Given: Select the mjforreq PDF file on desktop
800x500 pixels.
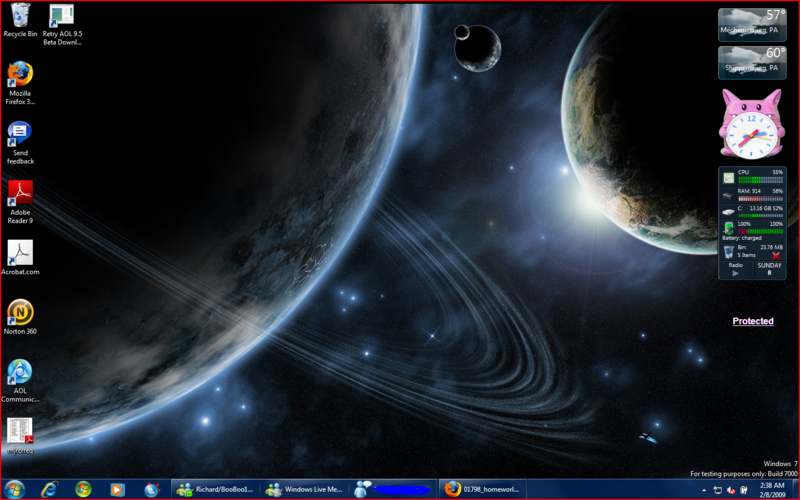Looking at the screenshot, I should [x=20, y=436].
